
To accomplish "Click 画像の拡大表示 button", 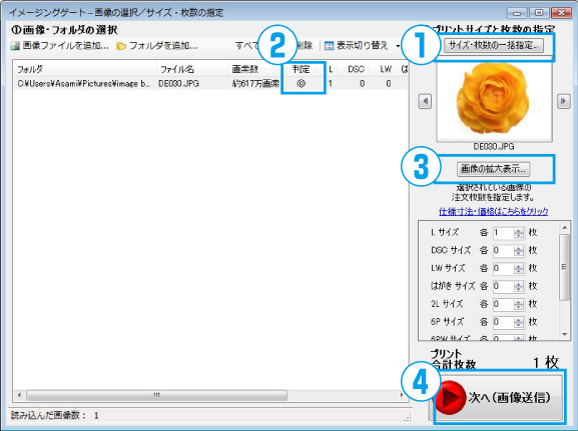I will point(494,169).
